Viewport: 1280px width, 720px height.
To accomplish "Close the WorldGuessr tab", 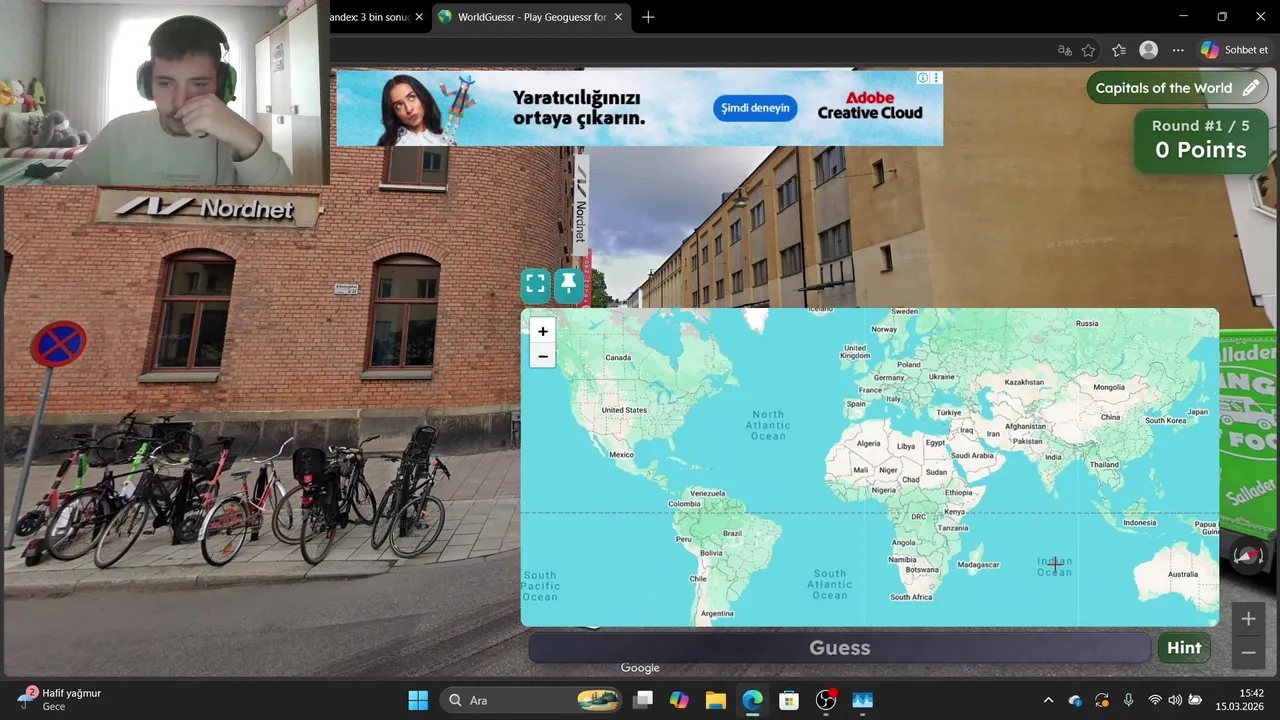I will click(618, 17).
